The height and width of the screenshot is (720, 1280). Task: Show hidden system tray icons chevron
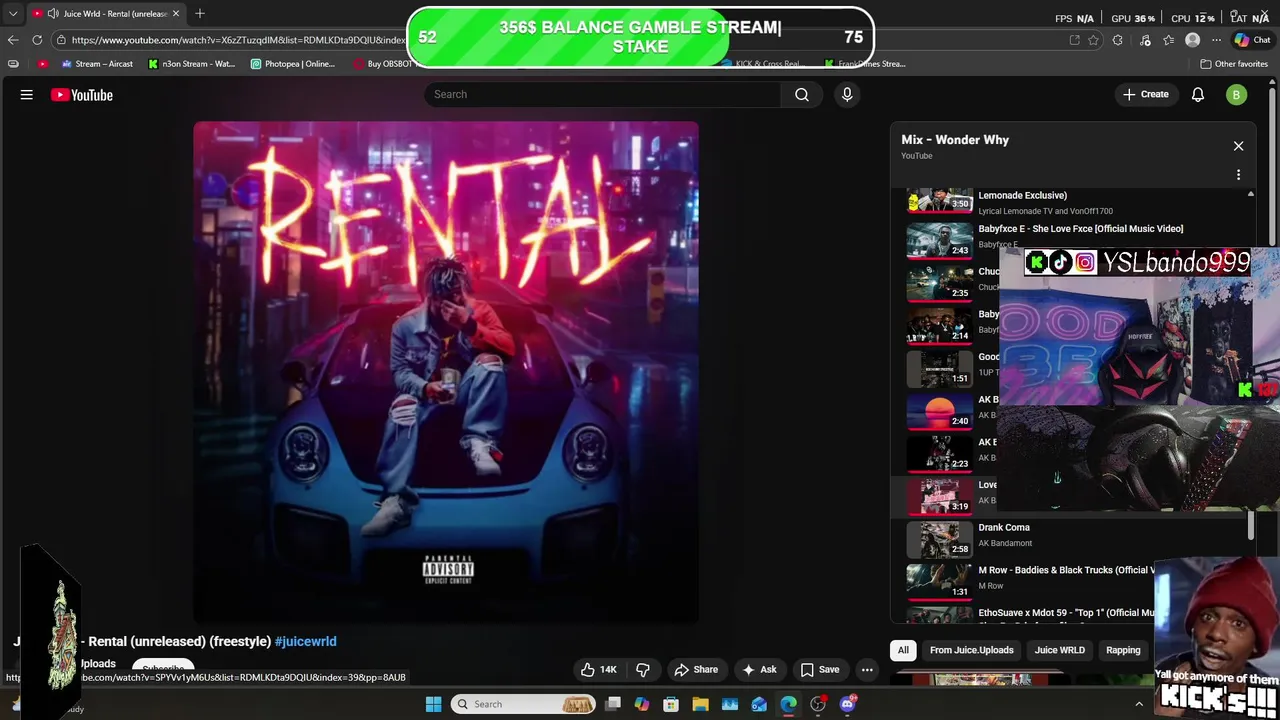1139,704
